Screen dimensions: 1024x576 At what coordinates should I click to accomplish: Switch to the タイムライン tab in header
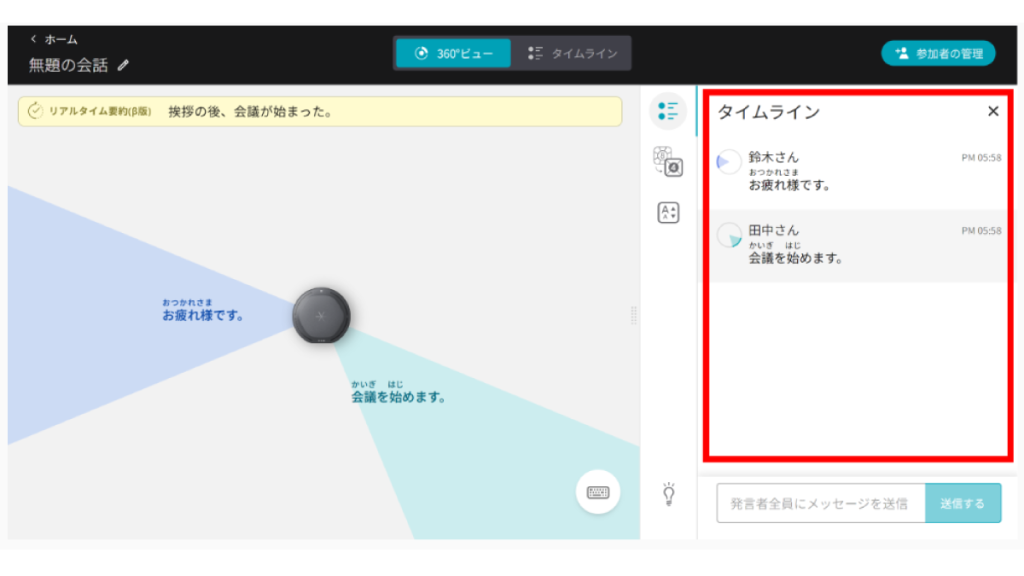[572, 53]
